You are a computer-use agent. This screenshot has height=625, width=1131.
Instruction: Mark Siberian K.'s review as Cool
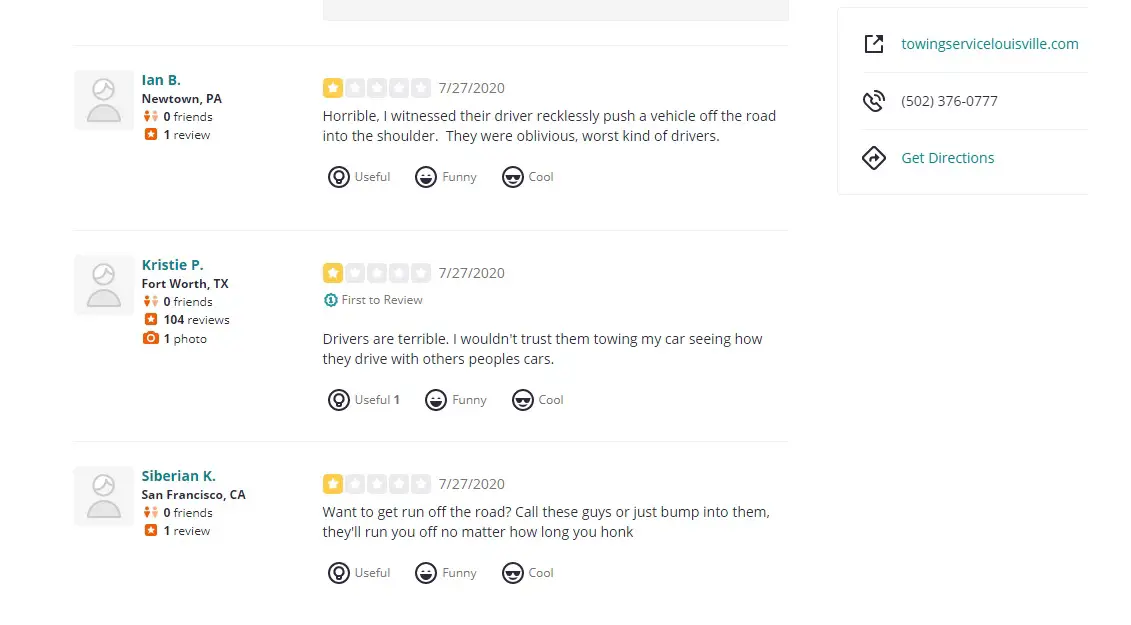pyautogui.click(x=527, y=573)
